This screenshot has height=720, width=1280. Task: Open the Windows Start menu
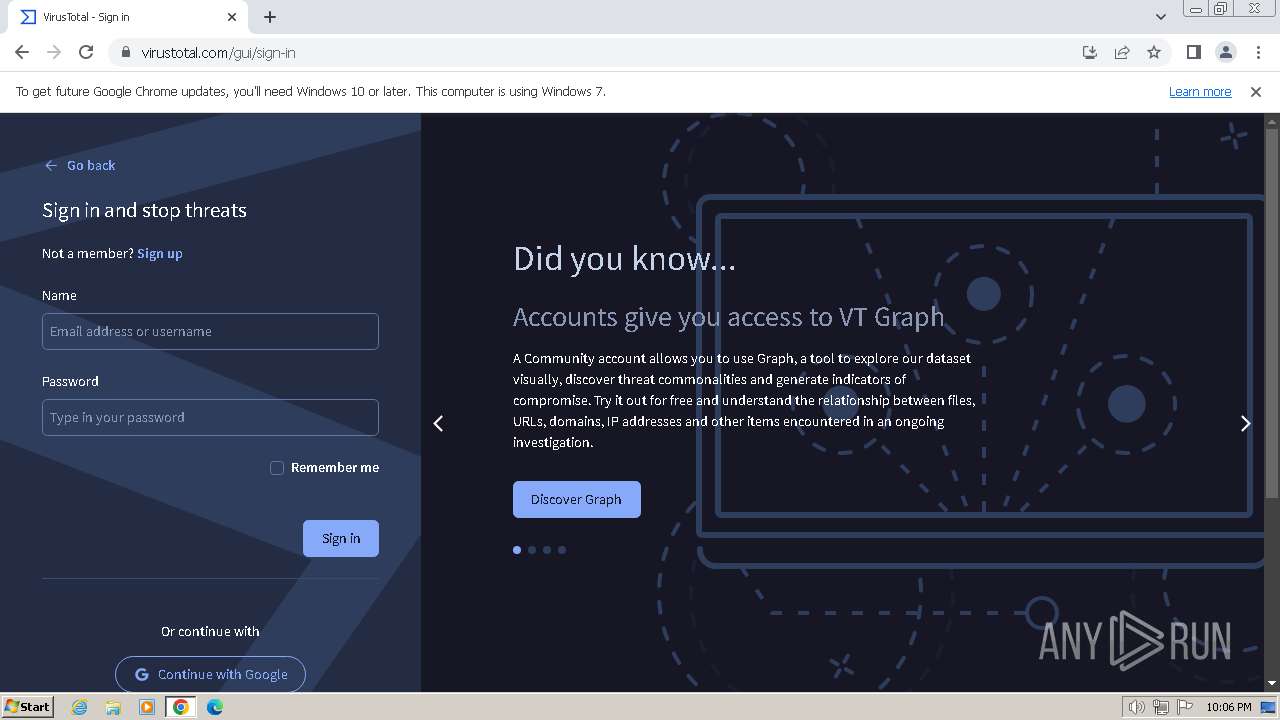(27, 706)
